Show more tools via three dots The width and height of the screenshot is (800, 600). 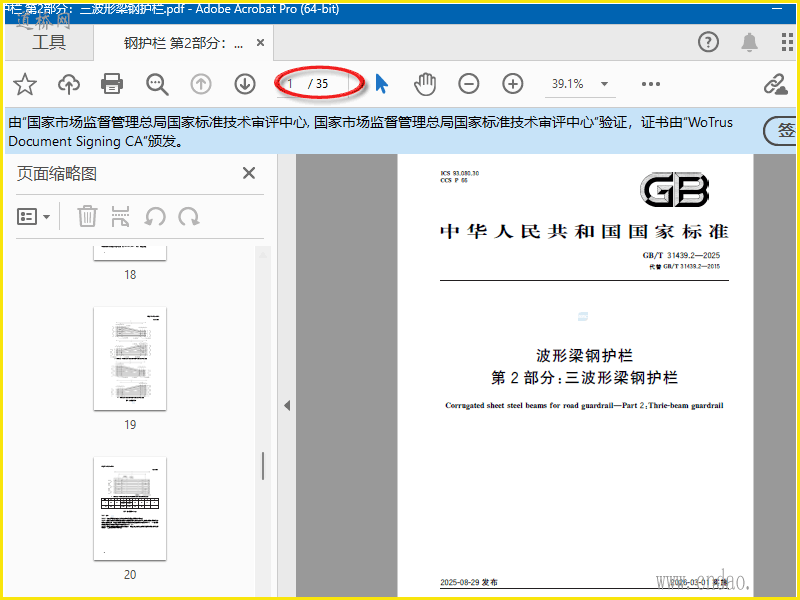(651, 84)
